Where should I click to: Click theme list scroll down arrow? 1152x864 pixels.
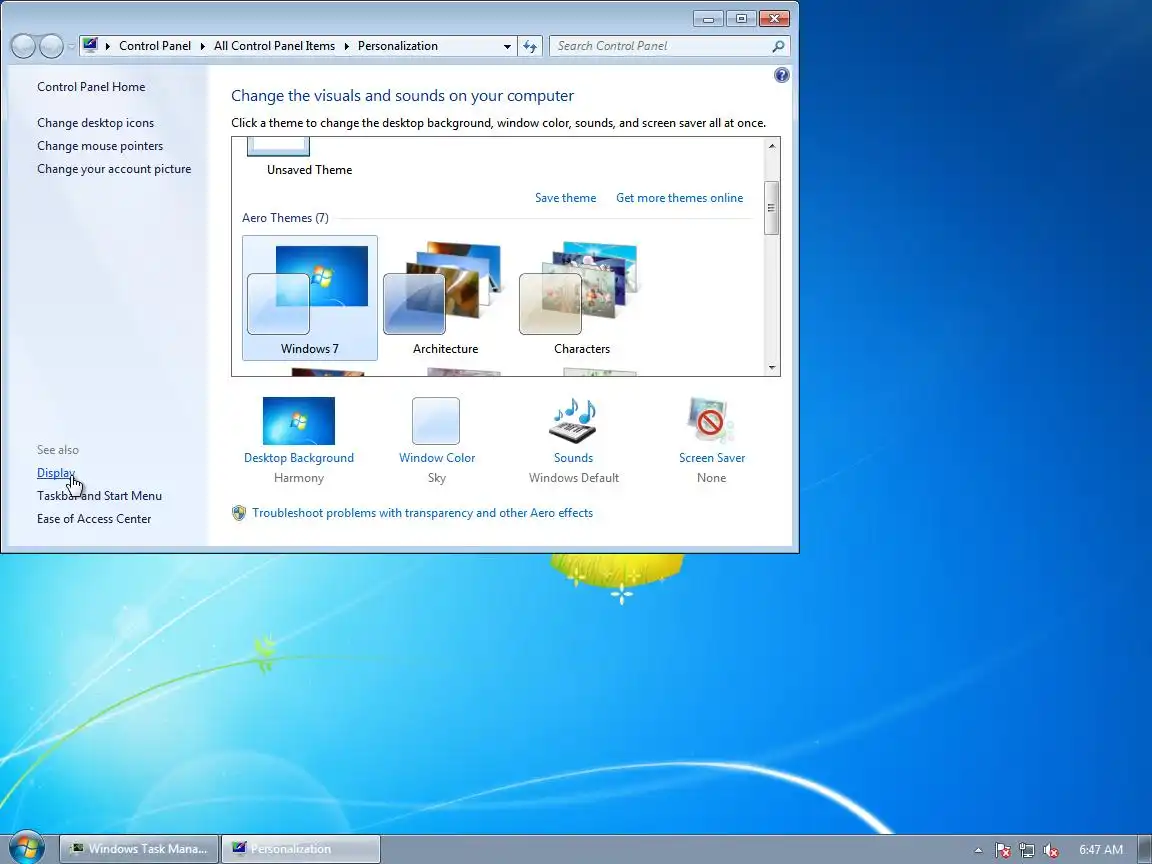tap(771, 367)
